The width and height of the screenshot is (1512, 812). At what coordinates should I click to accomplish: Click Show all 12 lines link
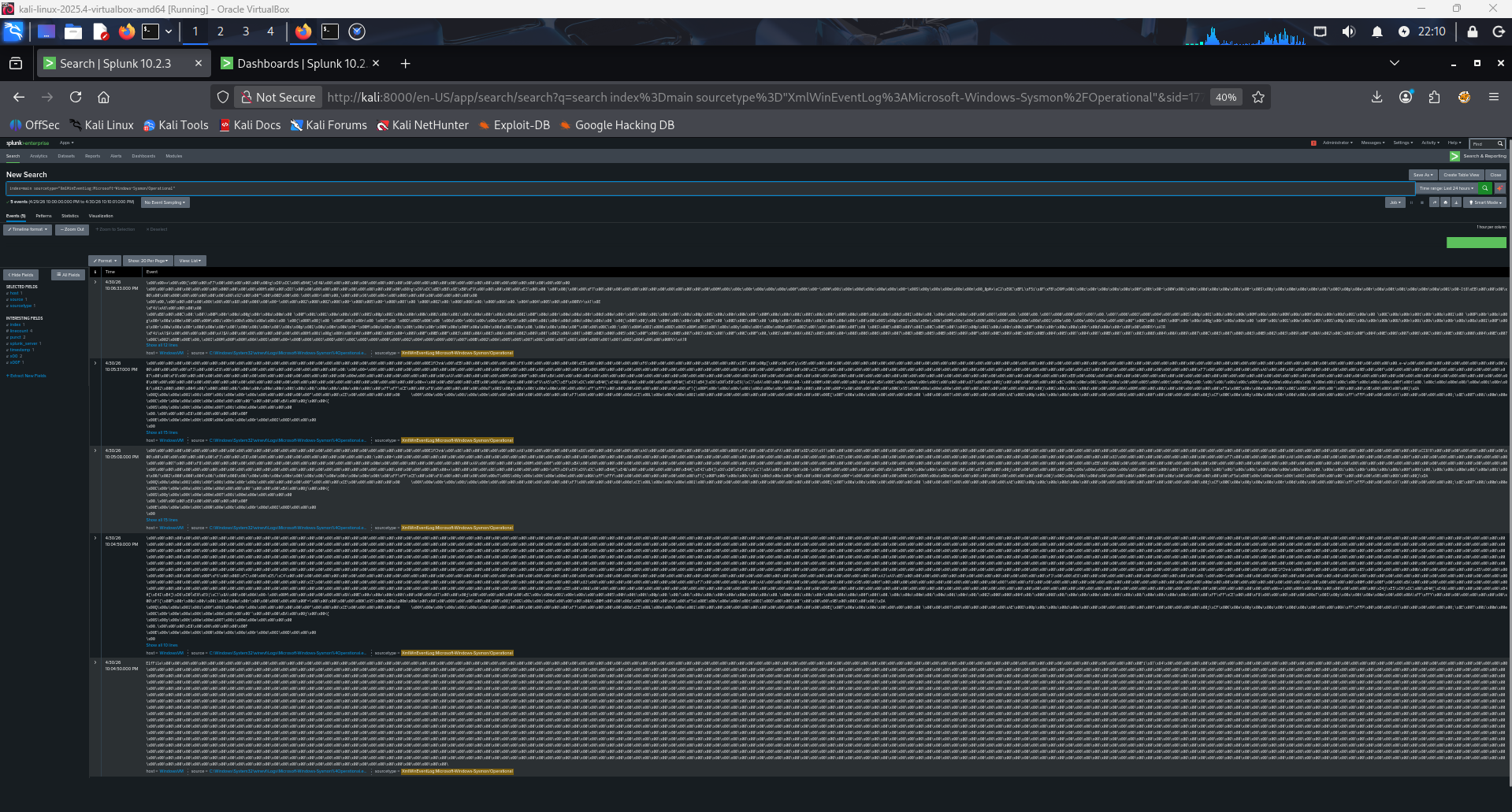click(x=162, y=345)
